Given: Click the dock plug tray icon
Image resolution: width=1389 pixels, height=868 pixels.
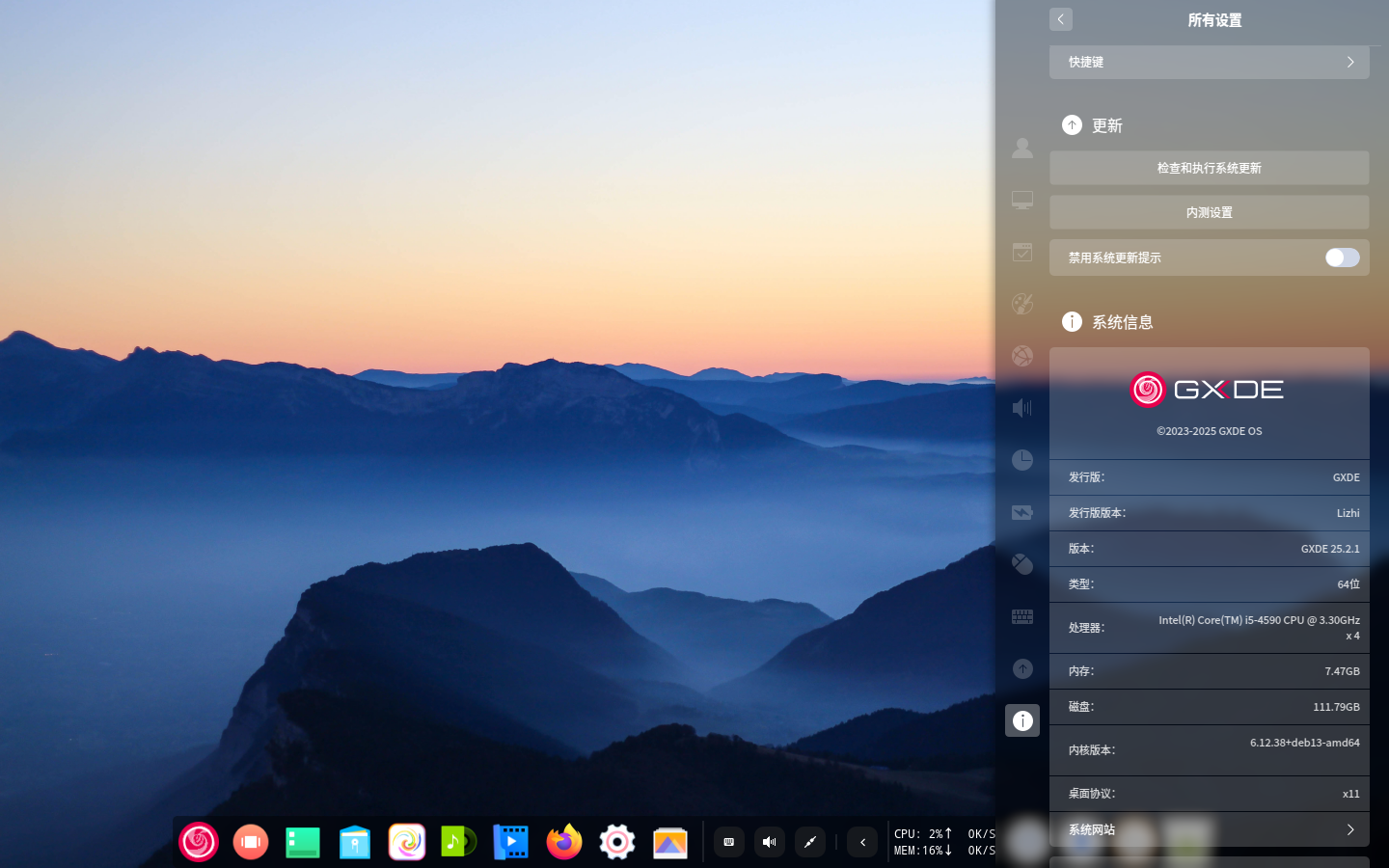Looking at the screenshot, I should click(x=810, y=842).
